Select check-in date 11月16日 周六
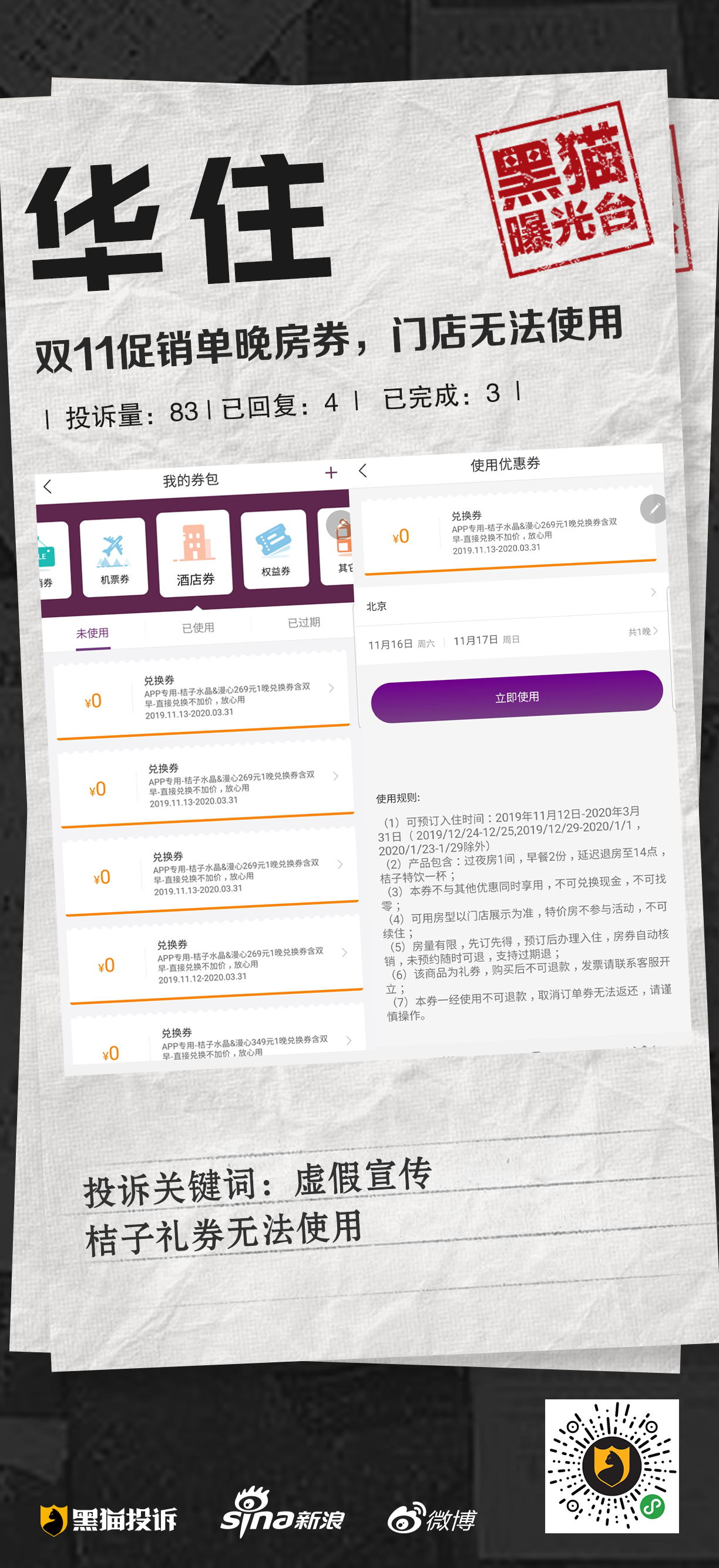This screenshot has height=1568, width=719. point(401,644)
